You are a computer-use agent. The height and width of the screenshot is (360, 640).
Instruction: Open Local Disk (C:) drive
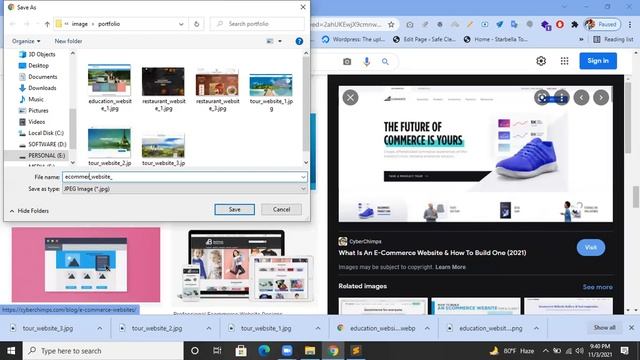click(41, 133)
